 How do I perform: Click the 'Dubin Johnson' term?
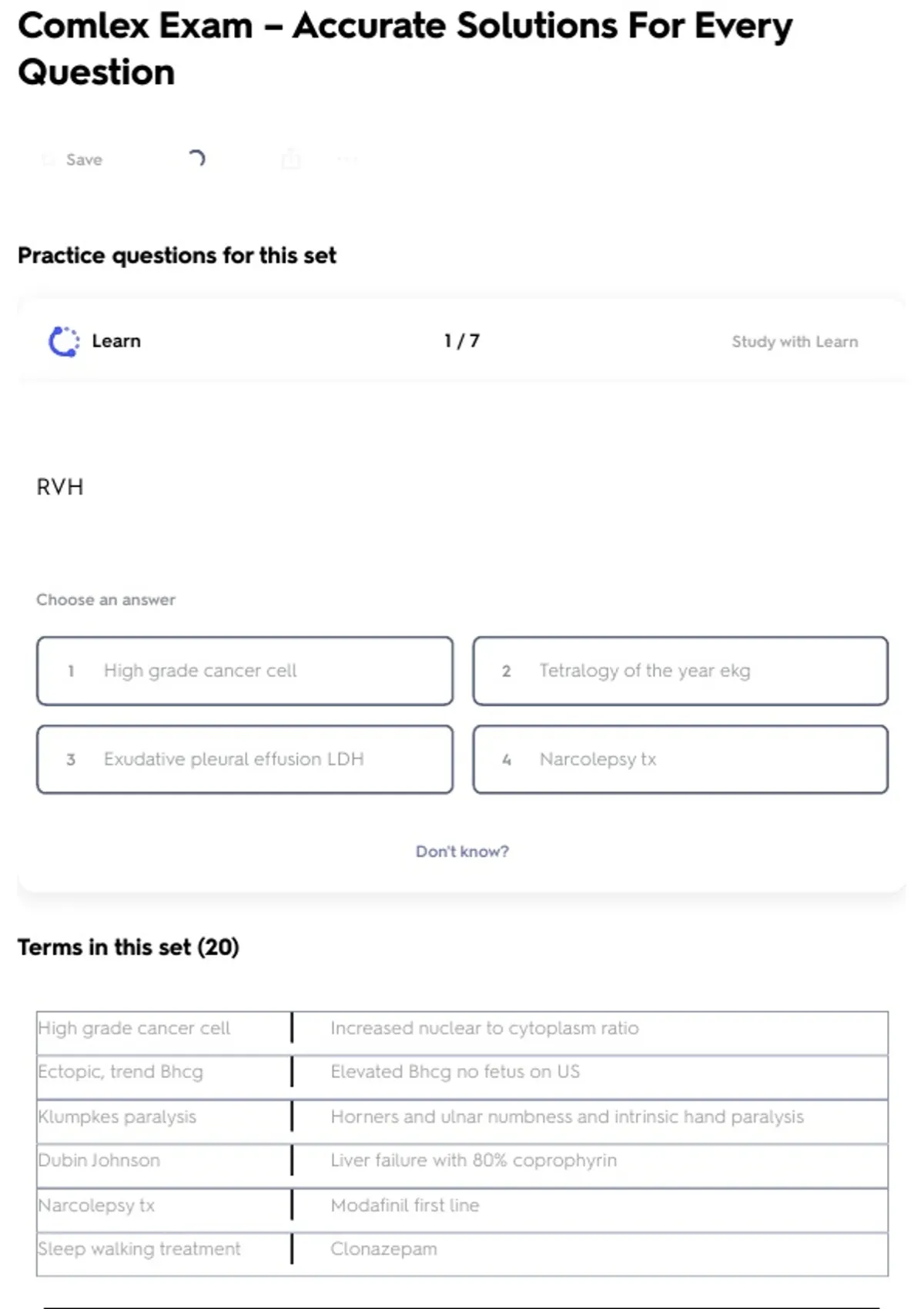pyautogui.click(x=99, y=1160)
